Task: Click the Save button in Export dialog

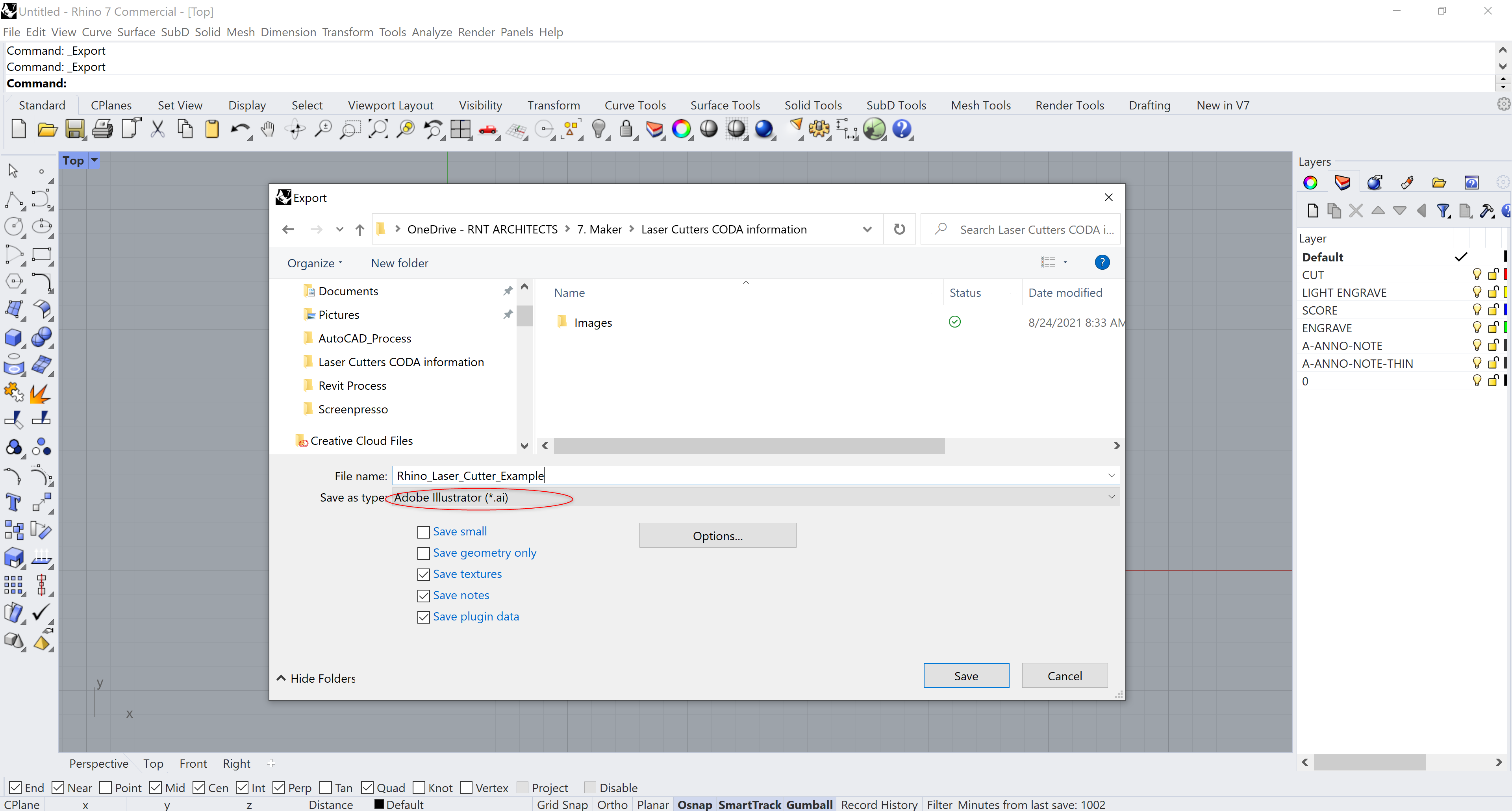Action: (966, 676)
